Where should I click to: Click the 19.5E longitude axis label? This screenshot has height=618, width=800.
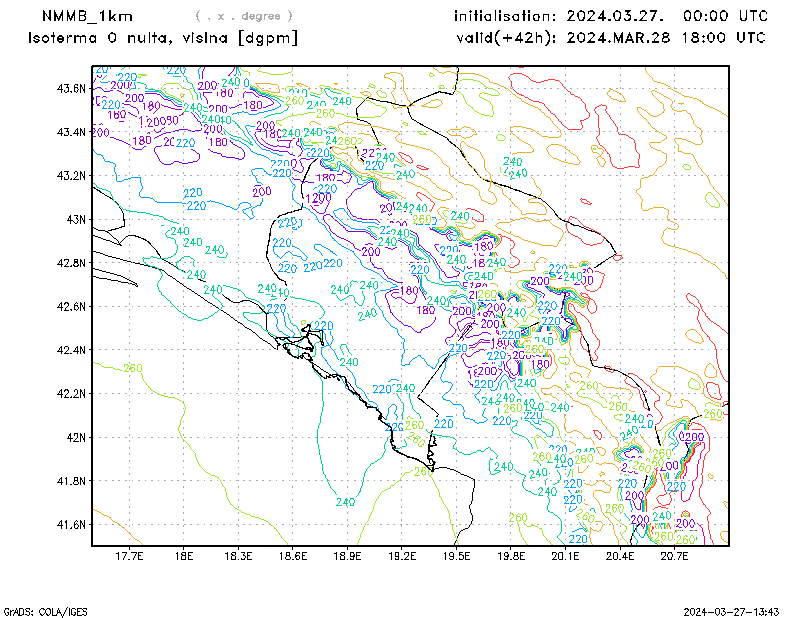[x=457, y=556]
